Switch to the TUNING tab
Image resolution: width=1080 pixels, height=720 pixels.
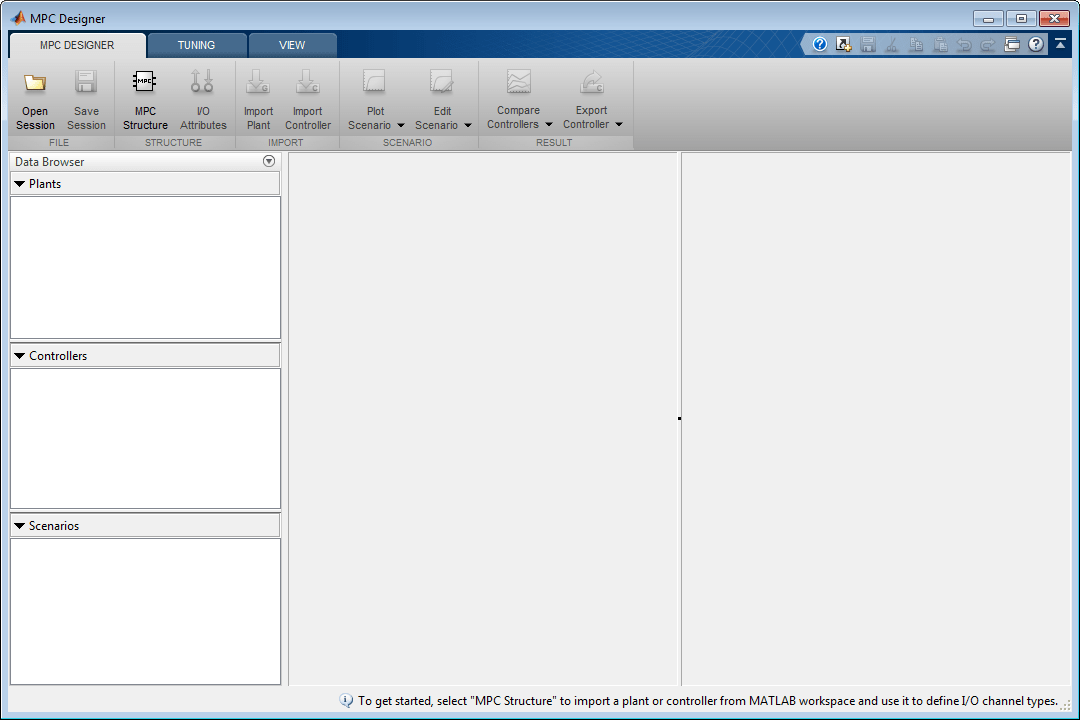coord(196,45)
